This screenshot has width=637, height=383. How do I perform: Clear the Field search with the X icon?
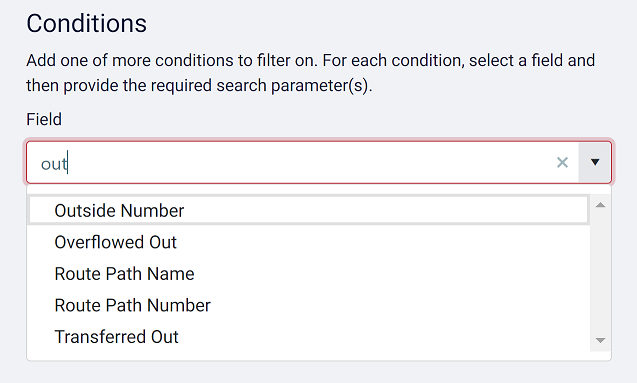(x=562, y=162)
